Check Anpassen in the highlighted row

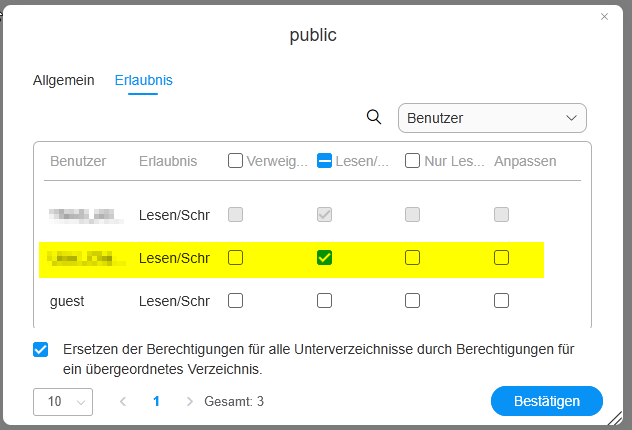coord(501,258)
